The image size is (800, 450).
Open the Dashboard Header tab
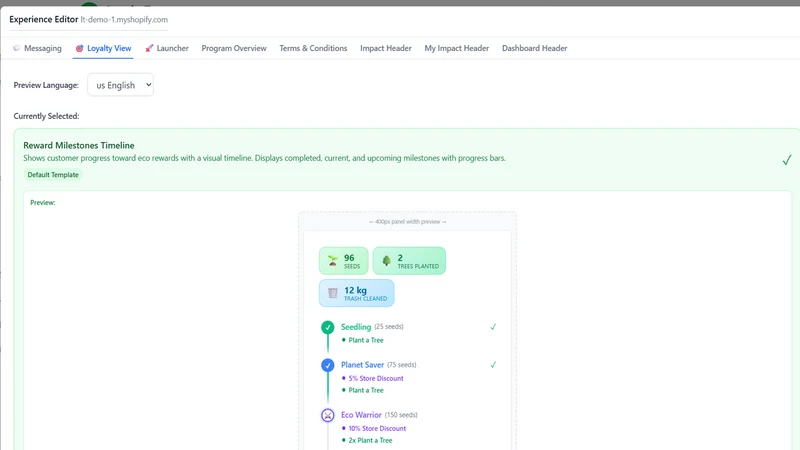click(x=534, y=48)
